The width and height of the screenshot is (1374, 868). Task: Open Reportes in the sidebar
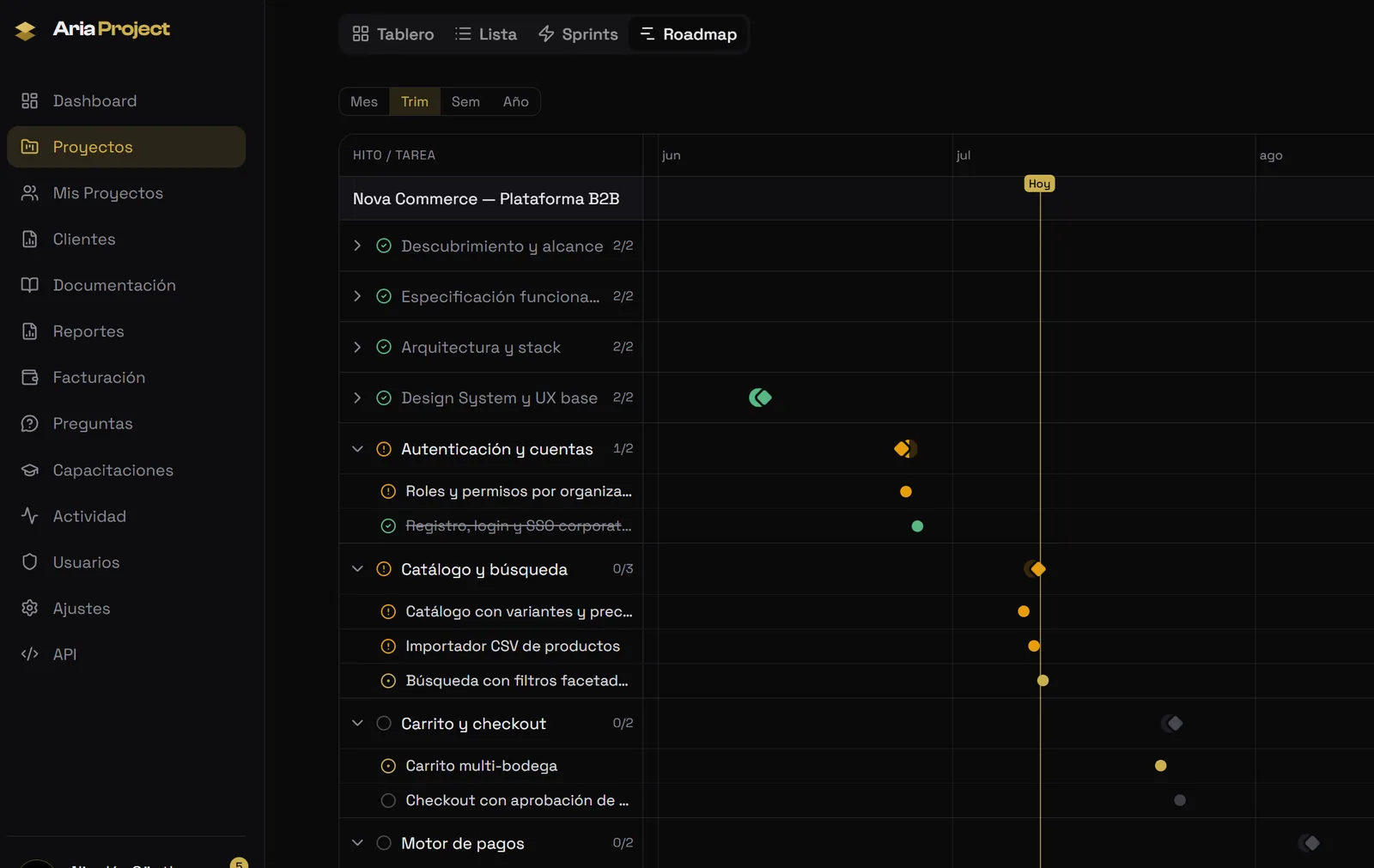[x=126, y=331]
